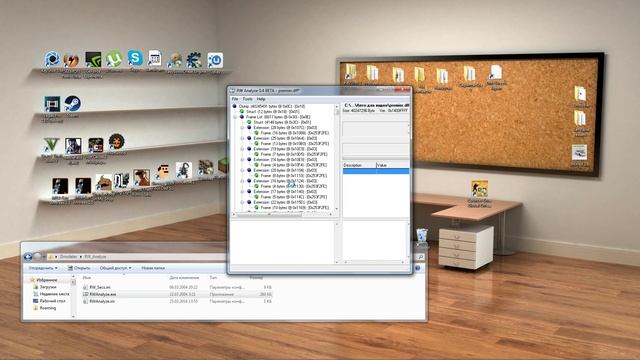Click the tree view horizontal scrollbar
The width and height of the screenshot is (640, 360).
(282, 214)
